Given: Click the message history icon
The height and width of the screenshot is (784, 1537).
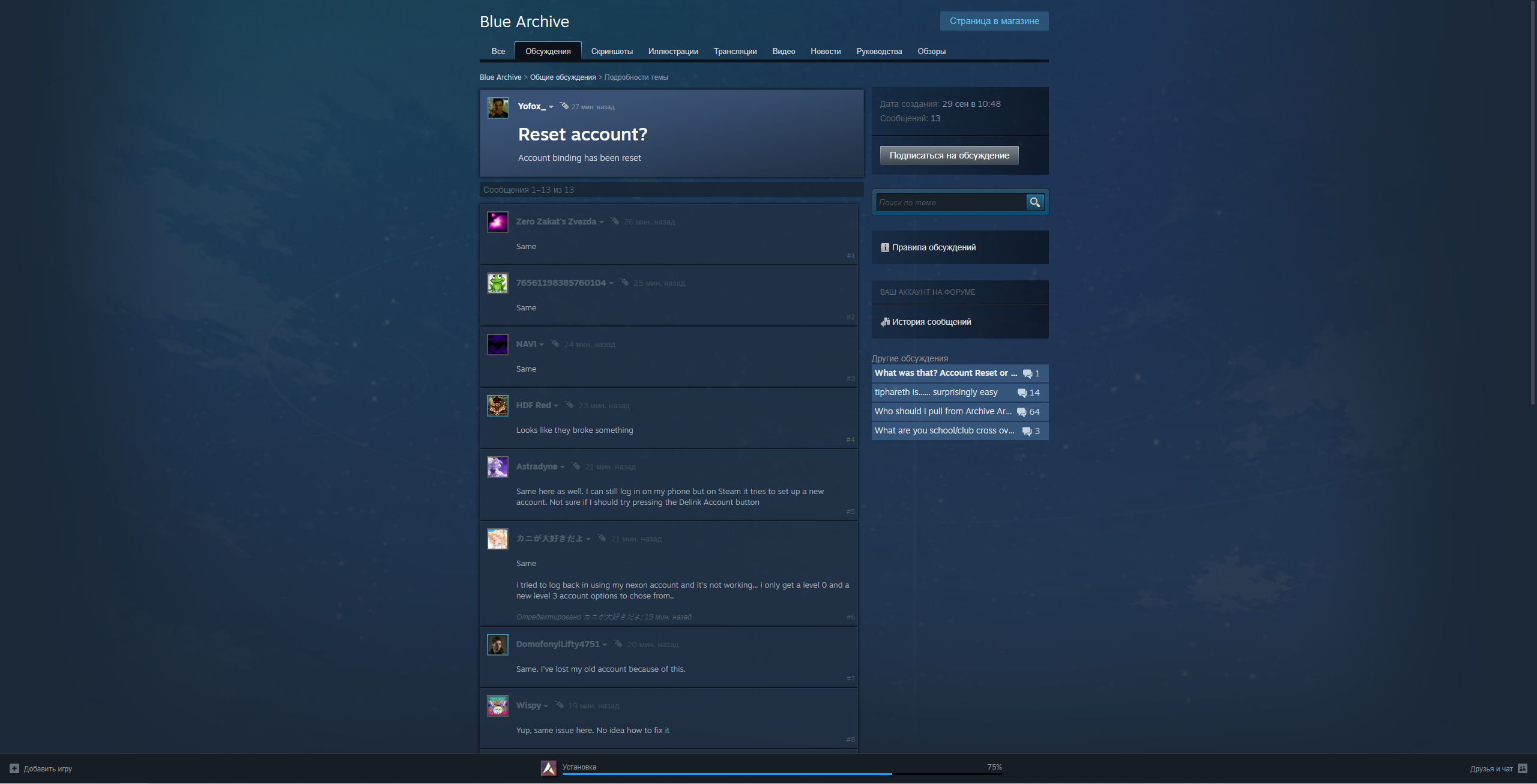Looking at the screenshot, I should tap(884, 322).
